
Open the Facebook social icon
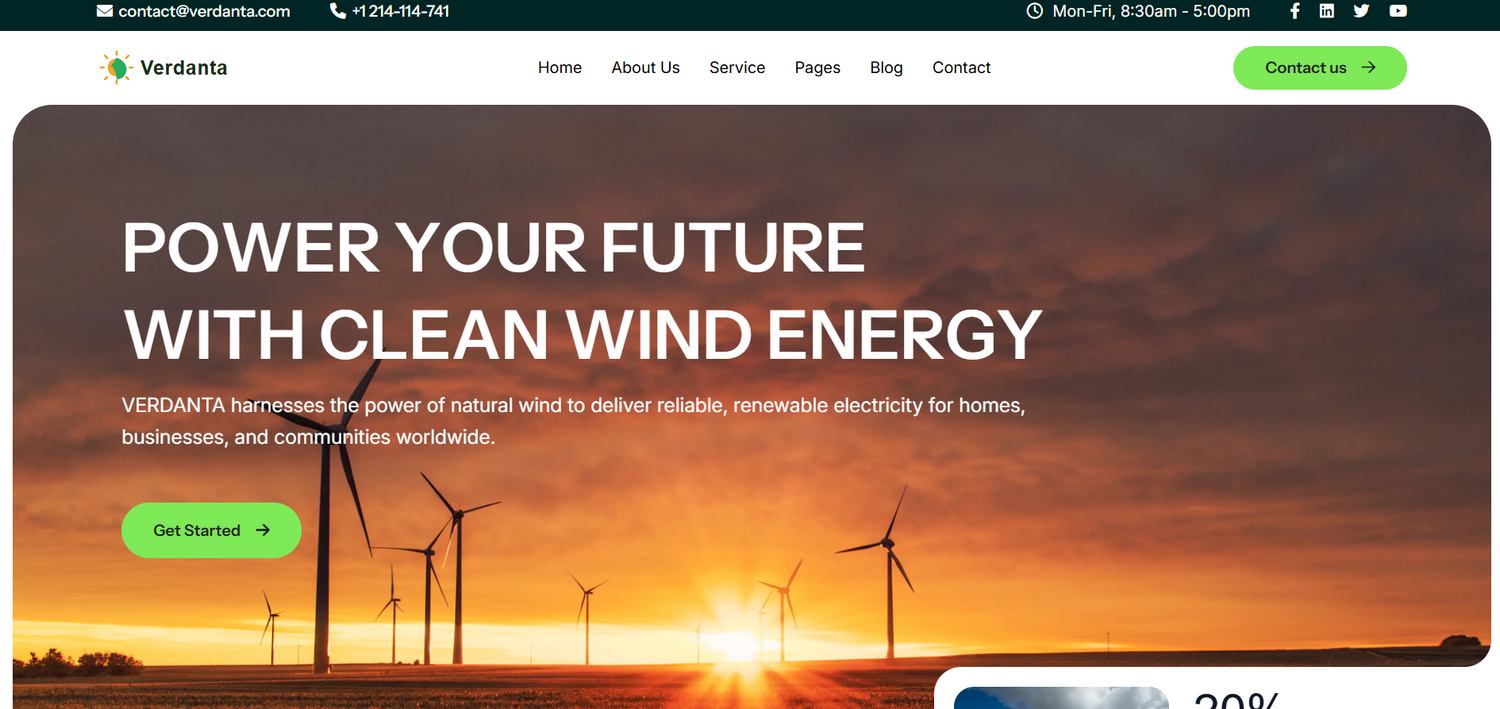pyautogui.click(x=1295, y=11)
